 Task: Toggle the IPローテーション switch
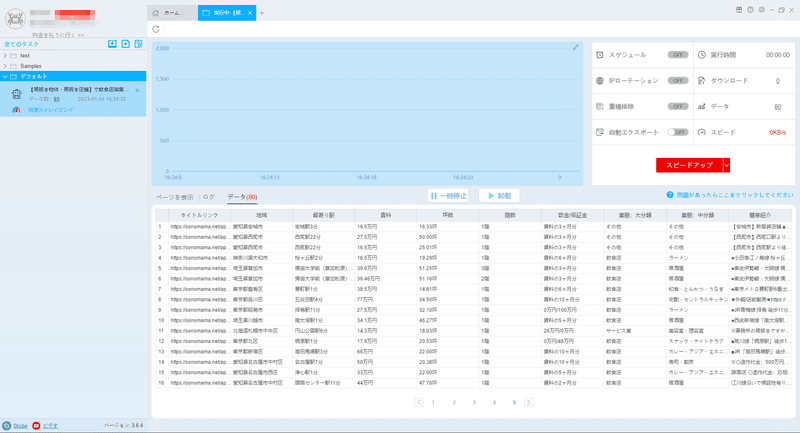[678, 81]
